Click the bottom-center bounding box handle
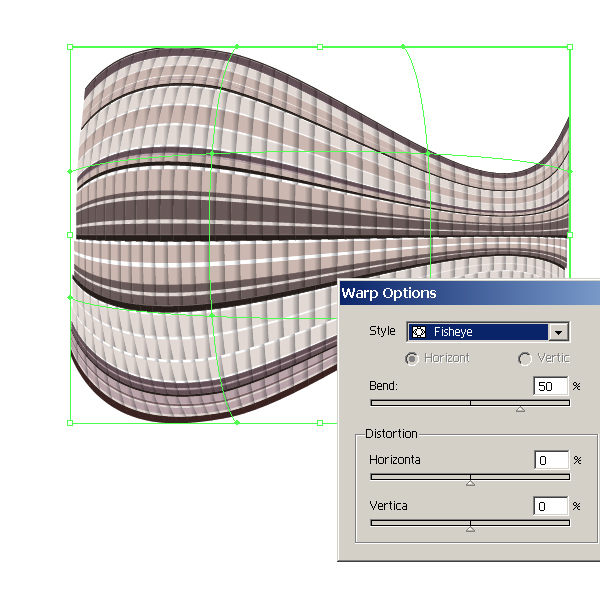The image size is (600, 600). pyautogui.click(x=320, y=423)
